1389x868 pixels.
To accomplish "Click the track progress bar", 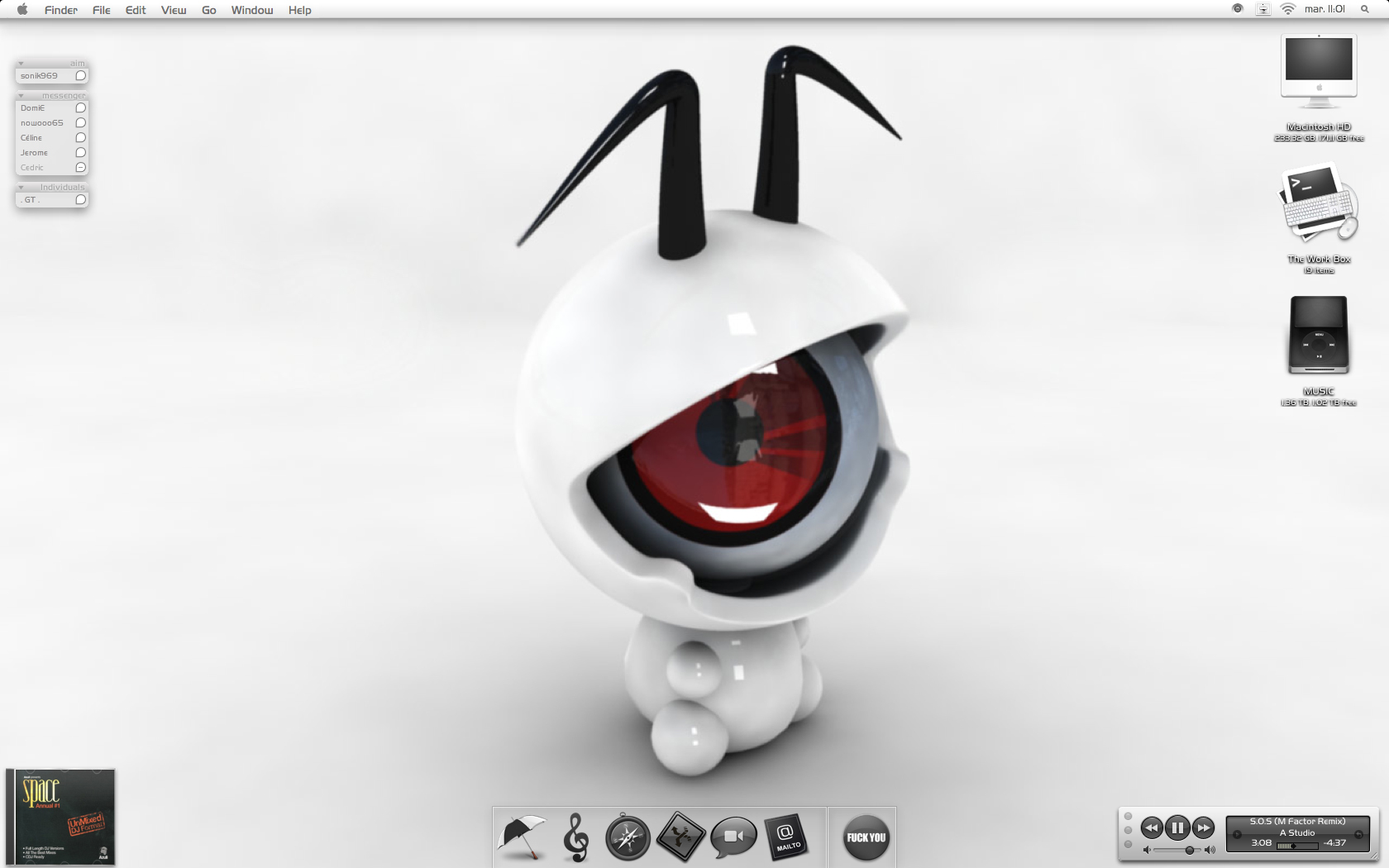I will (1297, 846).
